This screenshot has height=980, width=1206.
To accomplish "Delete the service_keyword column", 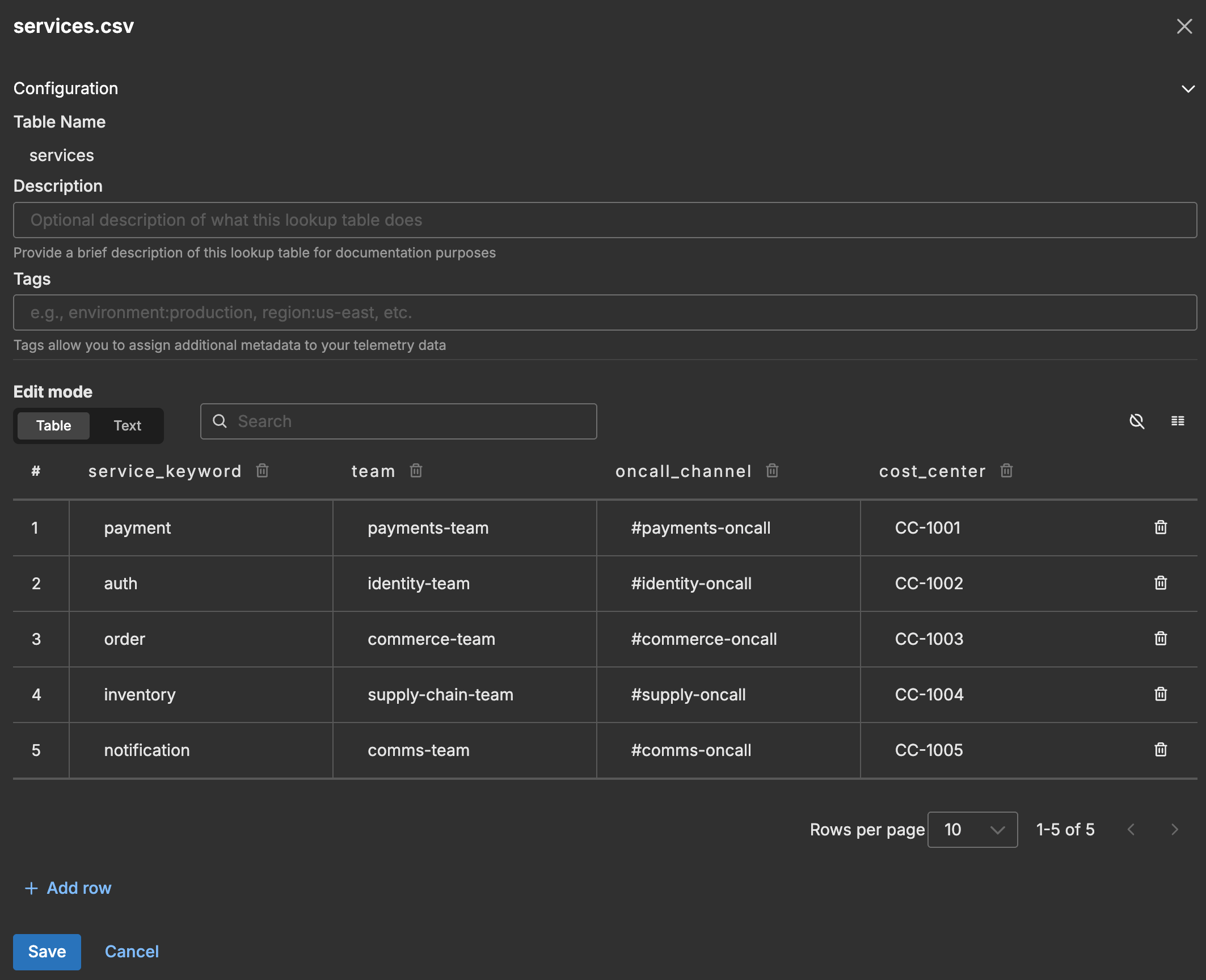I will coord(262,471).
